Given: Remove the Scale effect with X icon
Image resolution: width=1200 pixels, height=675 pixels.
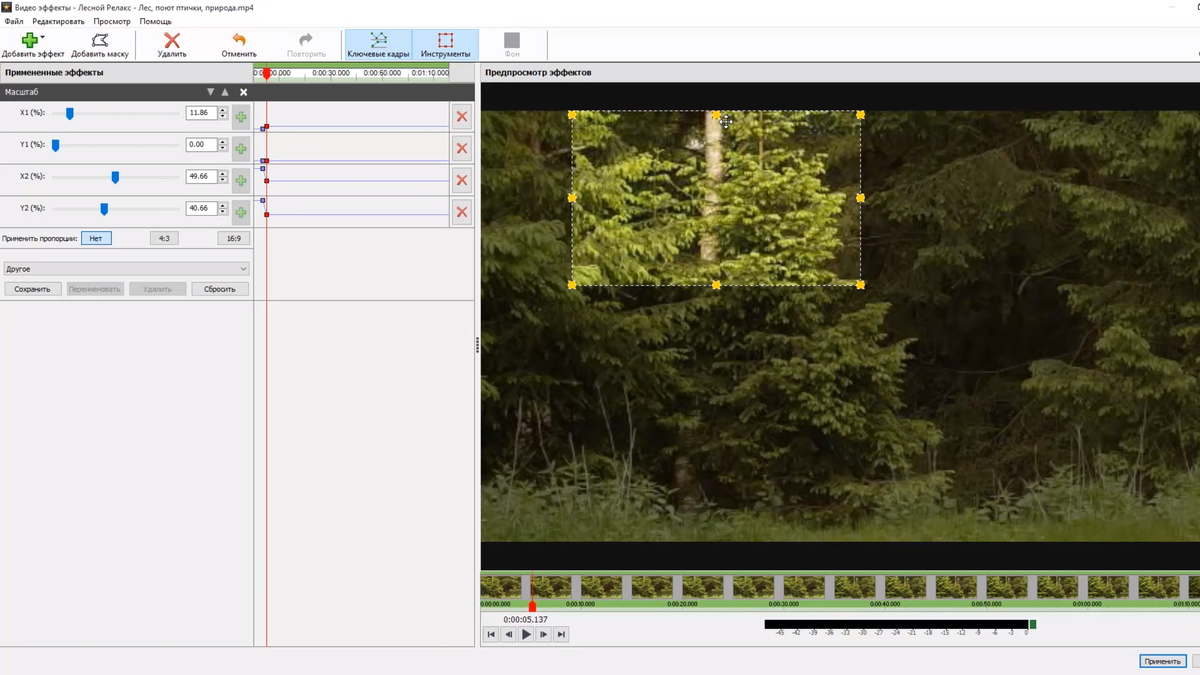Looking at the screenshot, I should pos(243,92).
